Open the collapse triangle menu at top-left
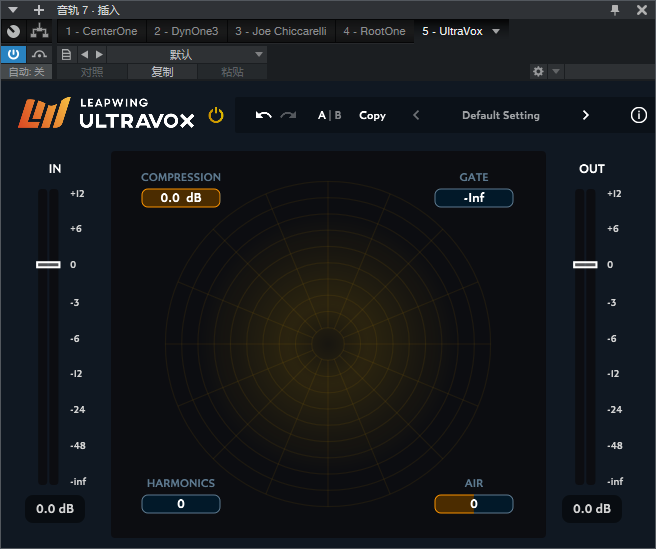656x549 pixels. [13, 10]
